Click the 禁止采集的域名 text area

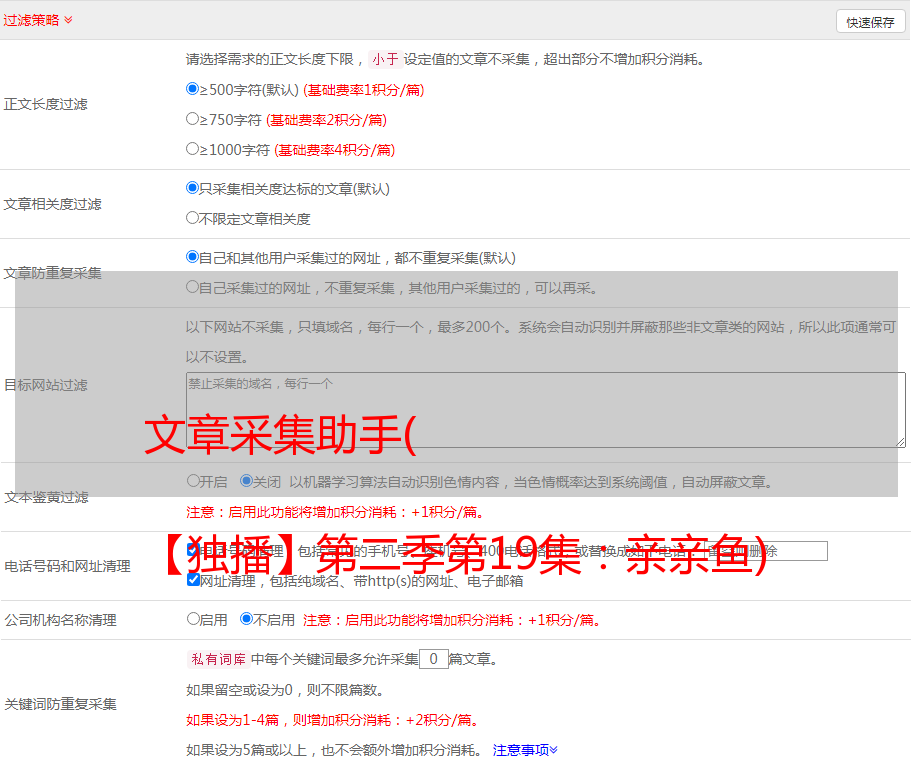[546, 410]
